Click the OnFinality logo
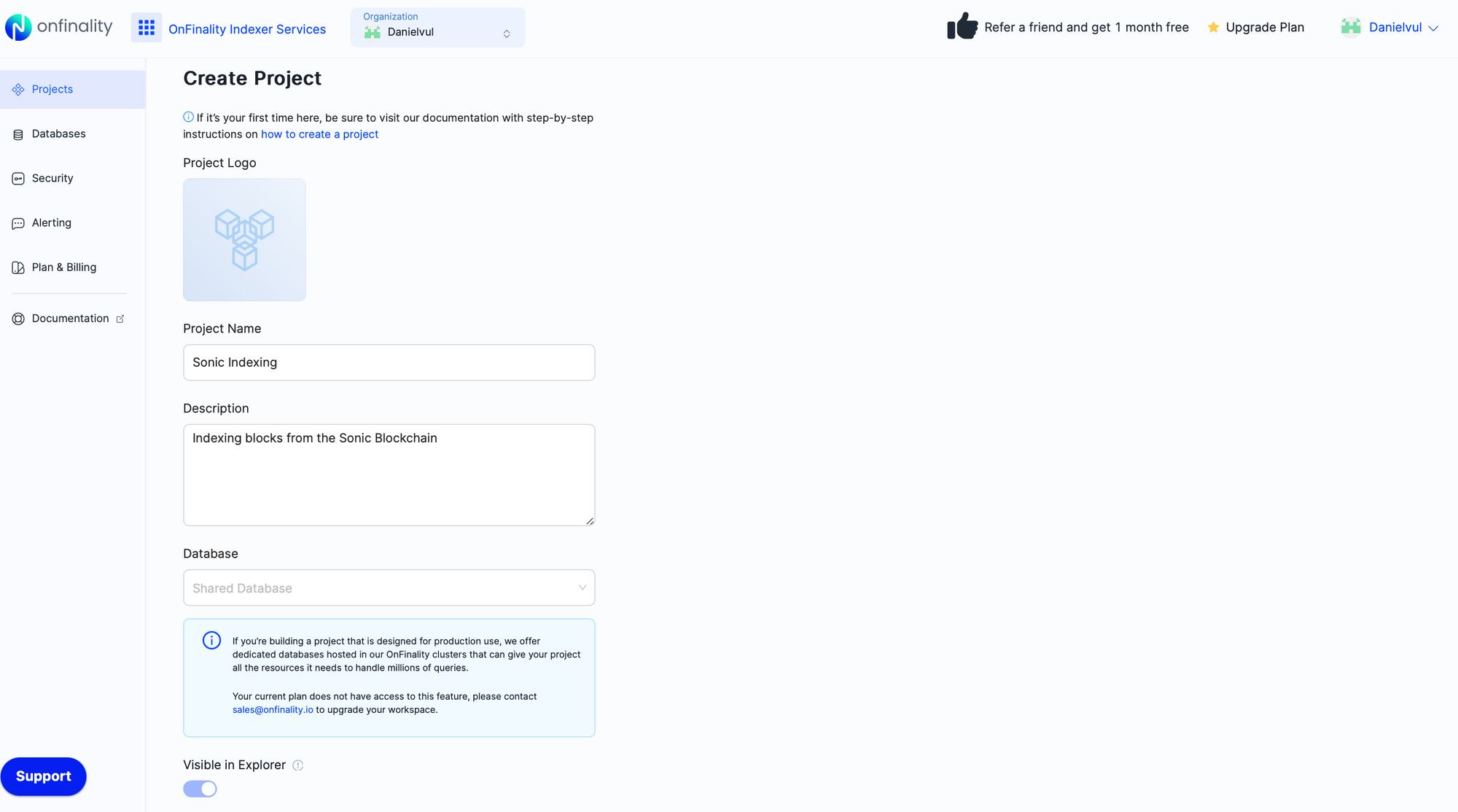The image size is (1458, 812). pos(58,27)
